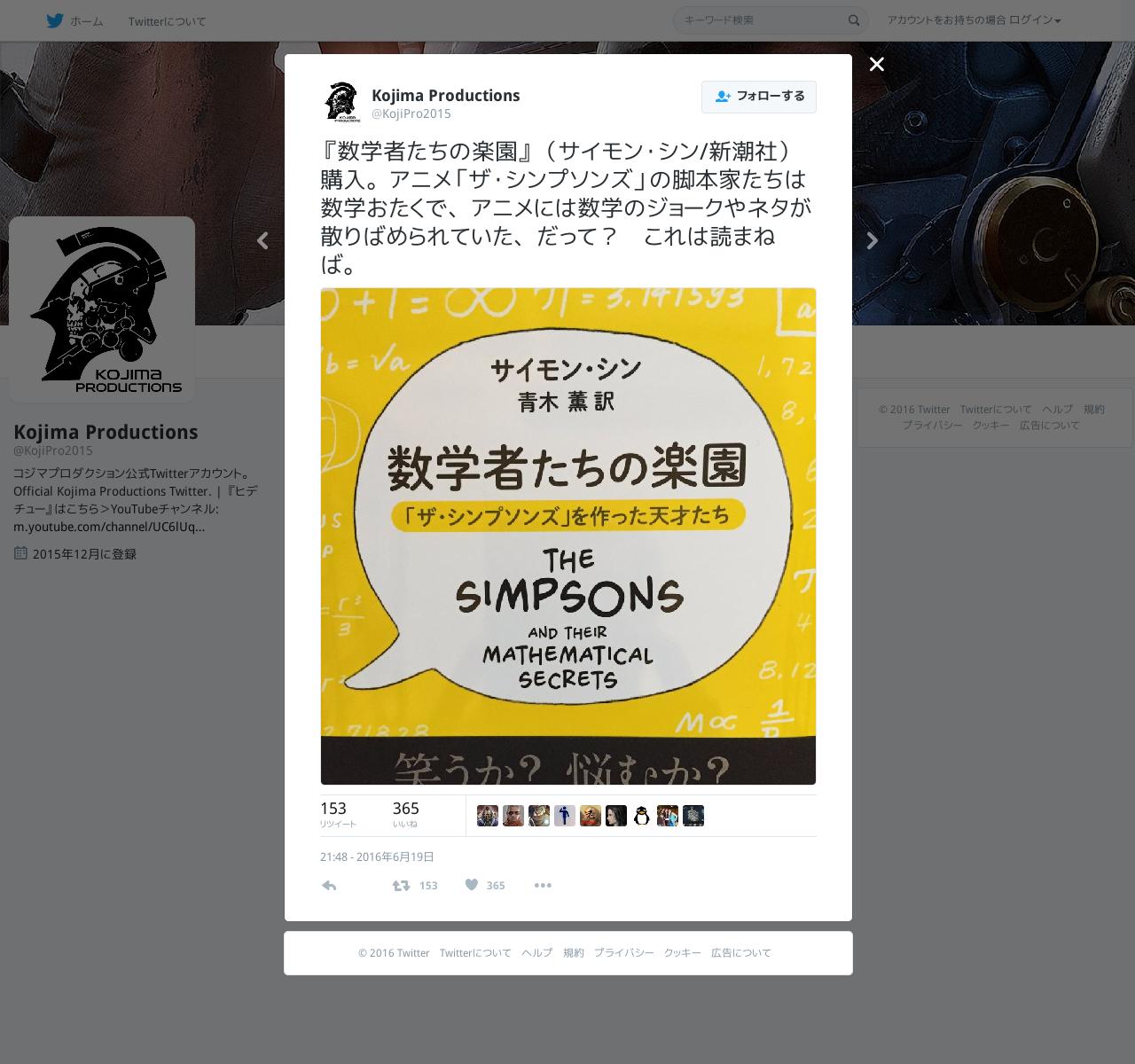This screenshot has height=1064, width=1135.
Task: Focus the キーワード検索 search field
Action: (761, 20)
